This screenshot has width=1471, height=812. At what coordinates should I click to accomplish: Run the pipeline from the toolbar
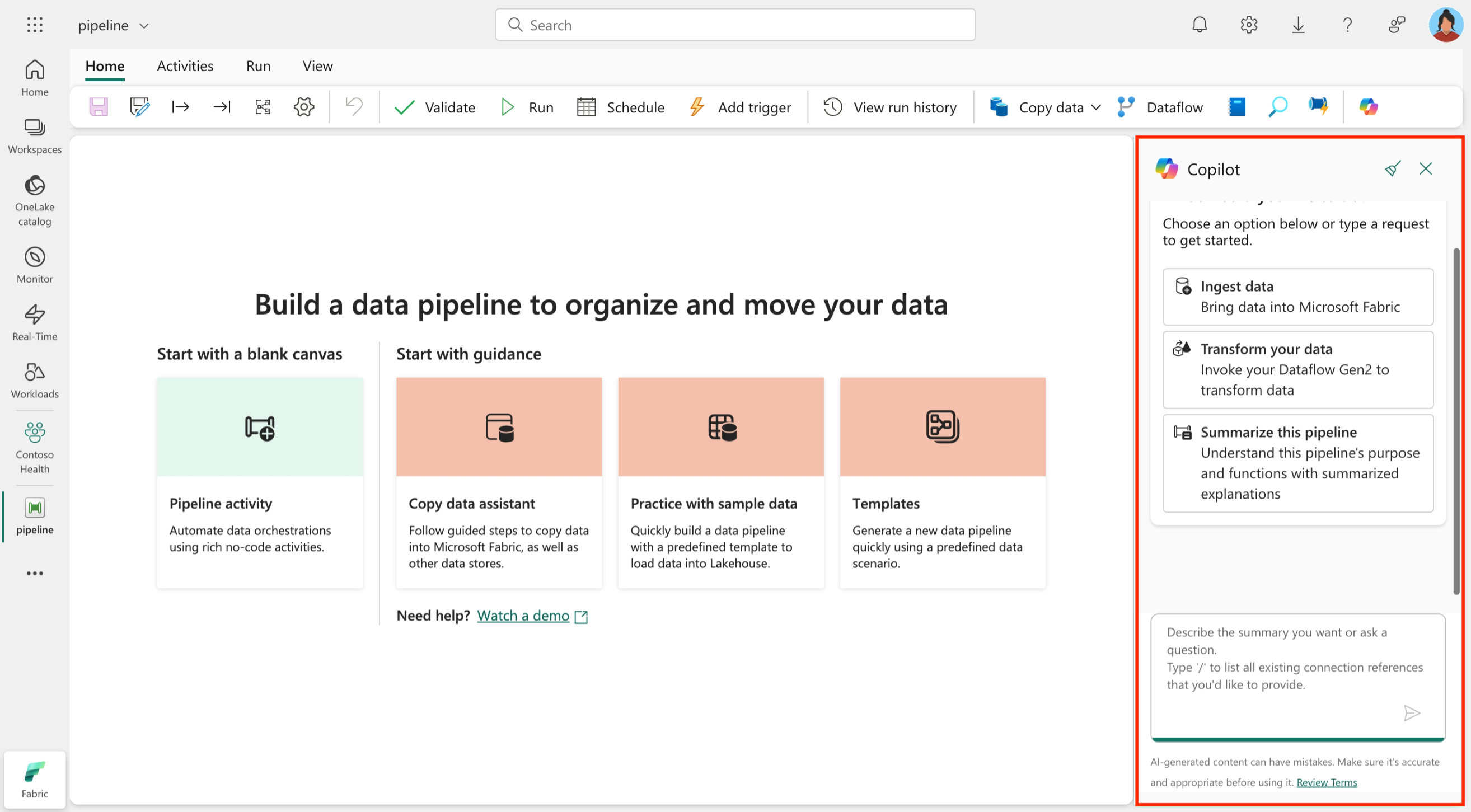[x=527, y=107]
